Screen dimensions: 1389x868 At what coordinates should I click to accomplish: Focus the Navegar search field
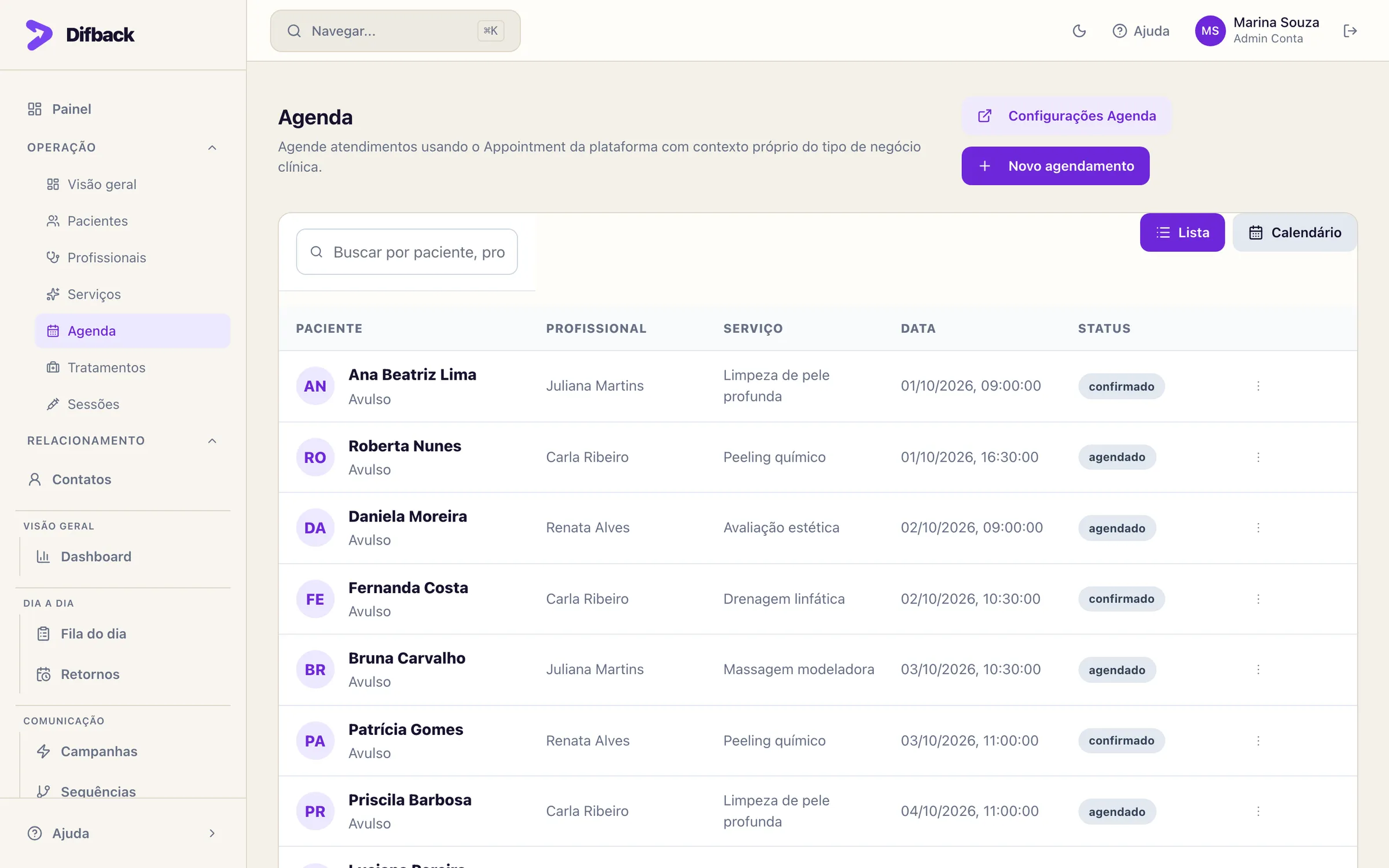coord(395,31)
